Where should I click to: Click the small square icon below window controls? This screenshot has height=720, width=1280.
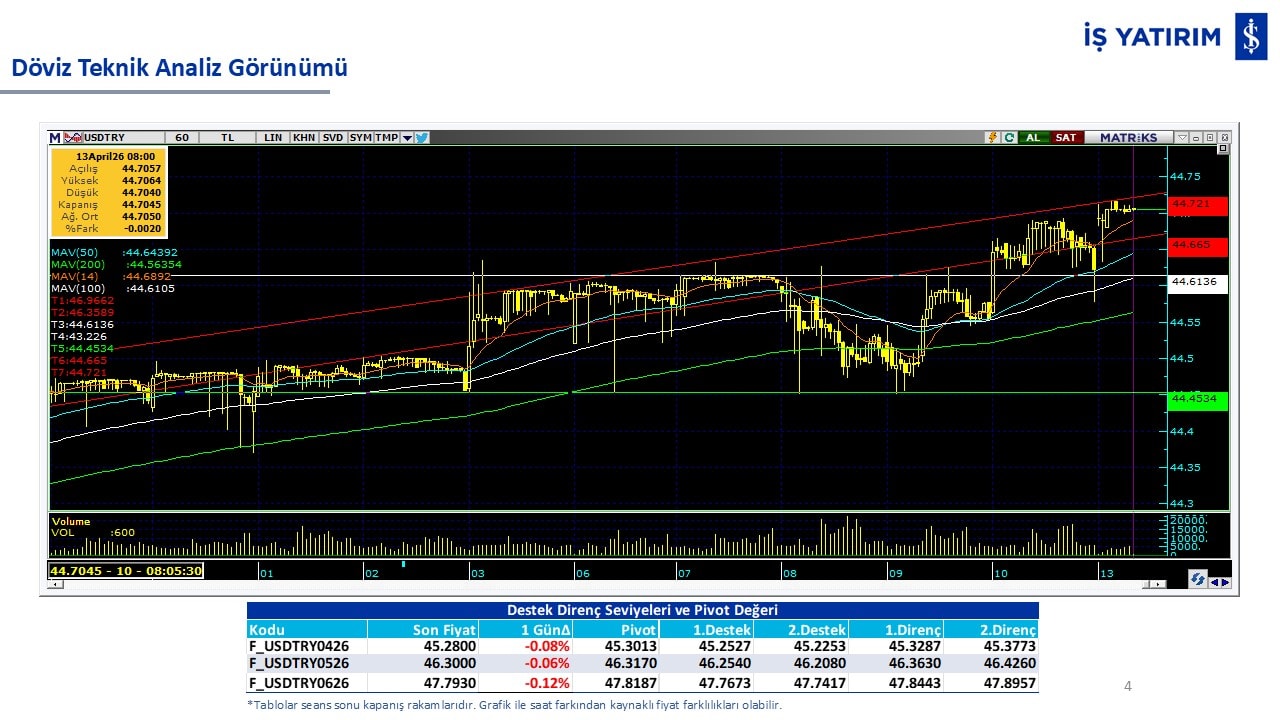coord(1222,149)
